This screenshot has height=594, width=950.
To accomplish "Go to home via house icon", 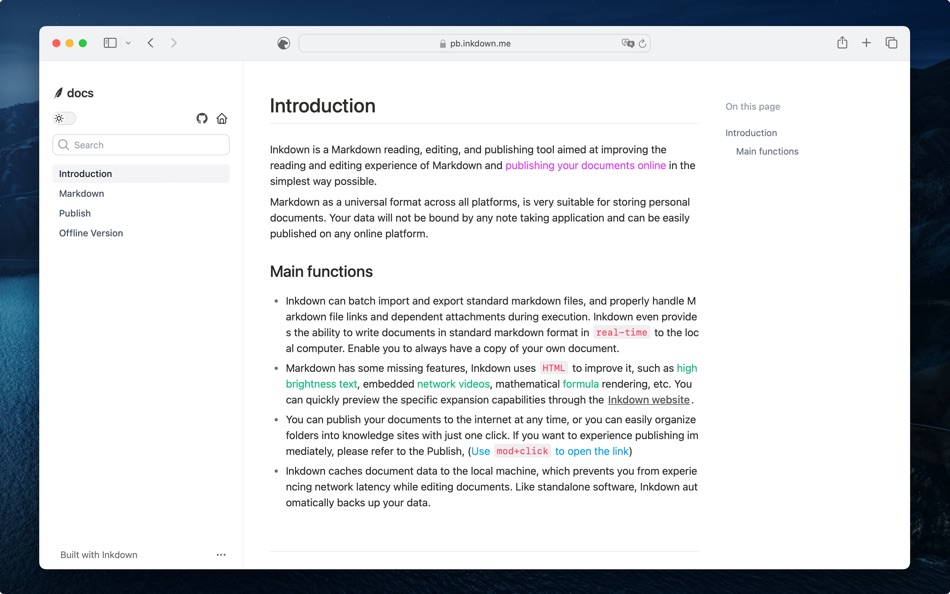I will click(222, 118).
